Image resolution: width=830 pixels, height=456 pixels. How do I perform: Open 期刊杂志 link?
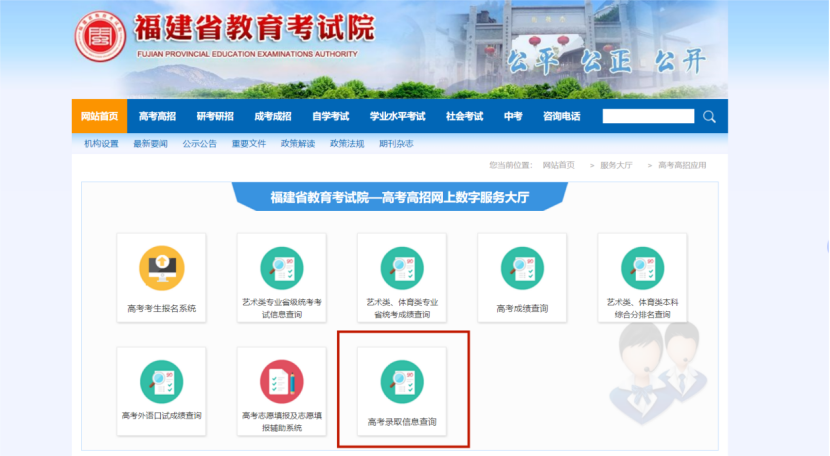click(x=396, y=144)
